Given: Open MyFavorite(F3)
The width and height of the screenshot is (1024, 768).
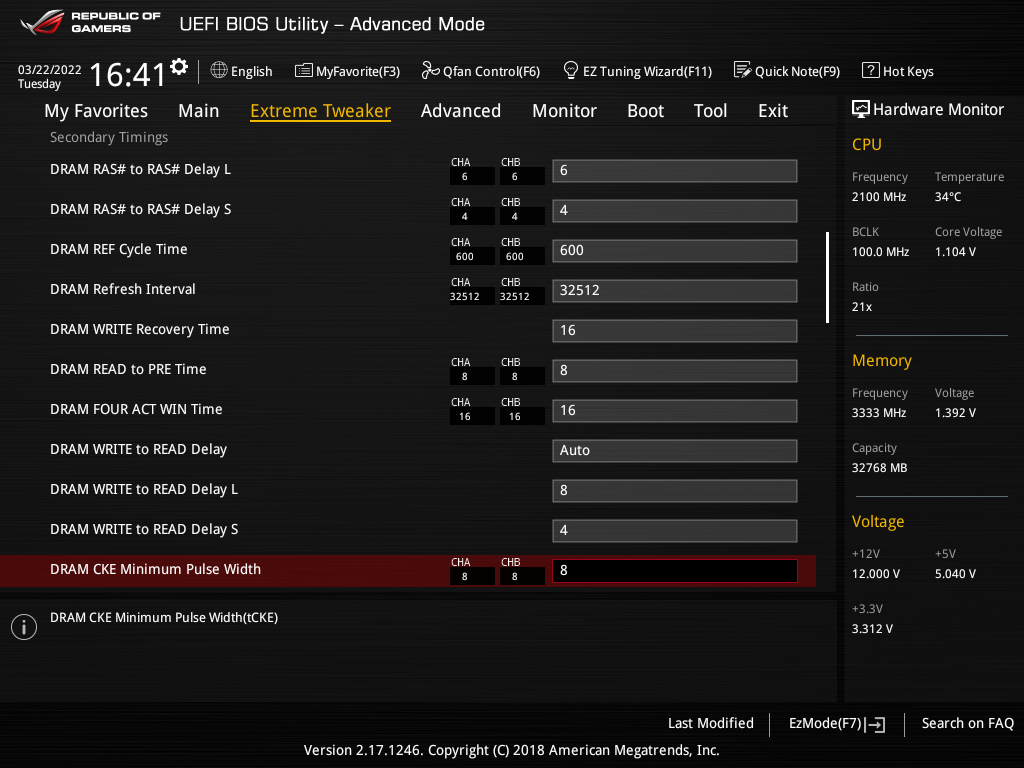Looking at the screenshot, I should pos(347,71).
